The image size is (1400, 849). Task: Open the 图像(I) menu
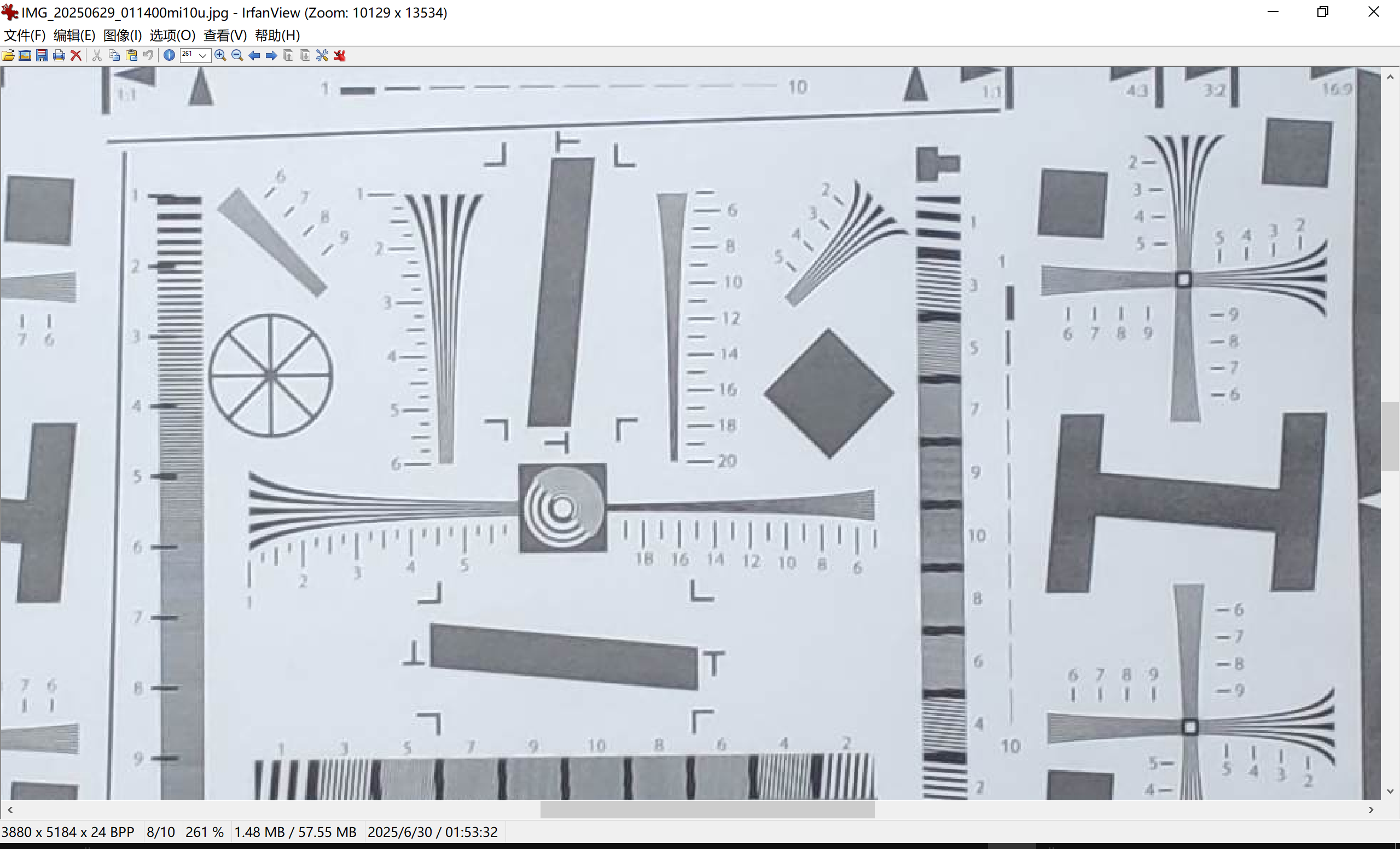(122, 35)
